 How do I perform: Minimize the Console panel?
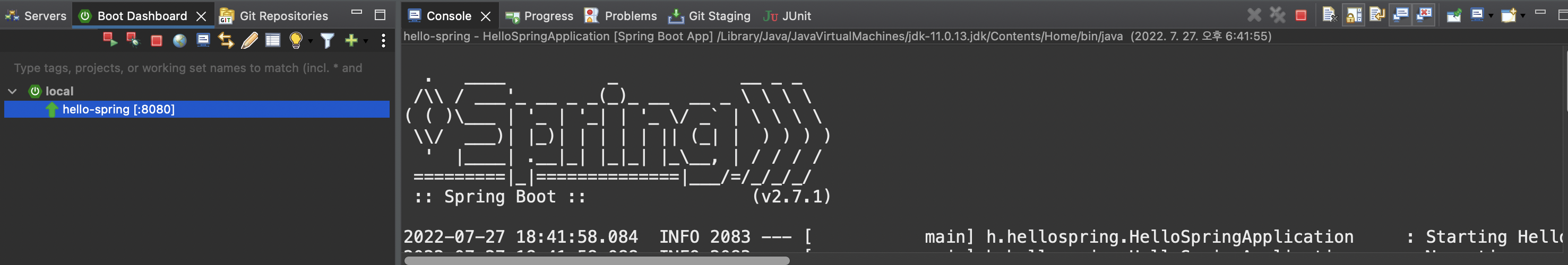1540,12
